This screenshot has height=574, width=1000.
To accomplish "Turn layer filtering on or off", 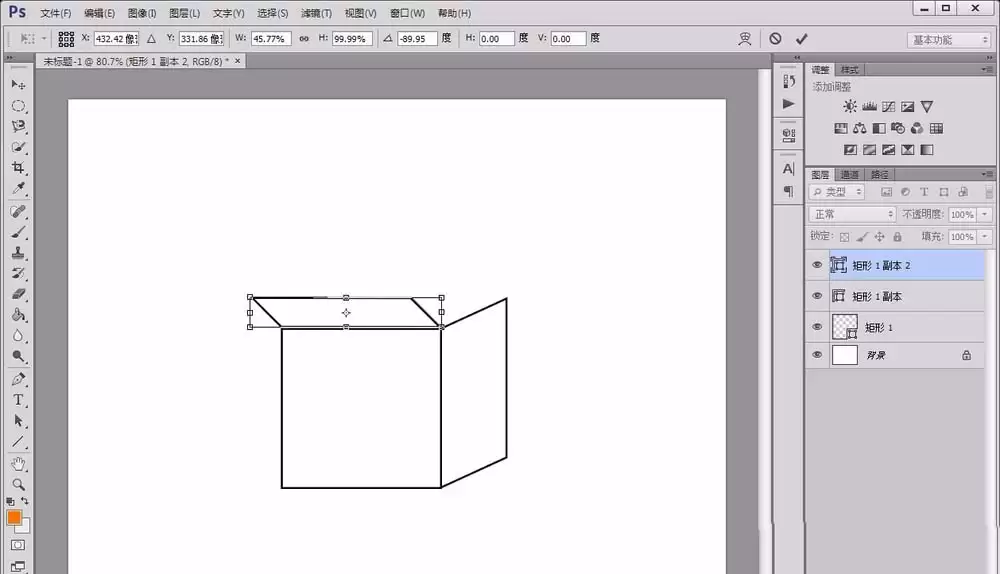I will 989,192.
